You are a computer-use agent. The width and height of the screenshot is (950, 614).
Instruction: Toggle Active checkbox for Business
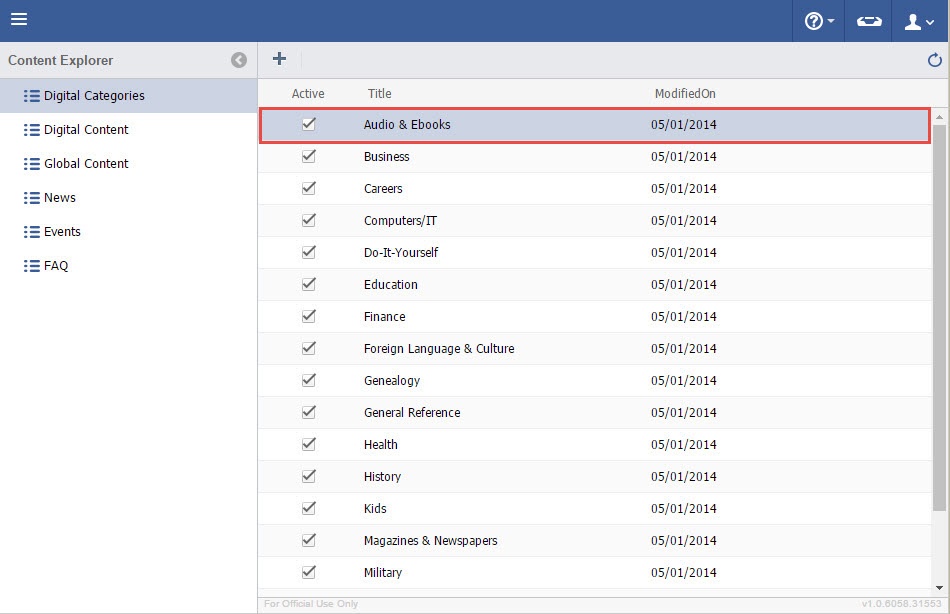(309, 156)
